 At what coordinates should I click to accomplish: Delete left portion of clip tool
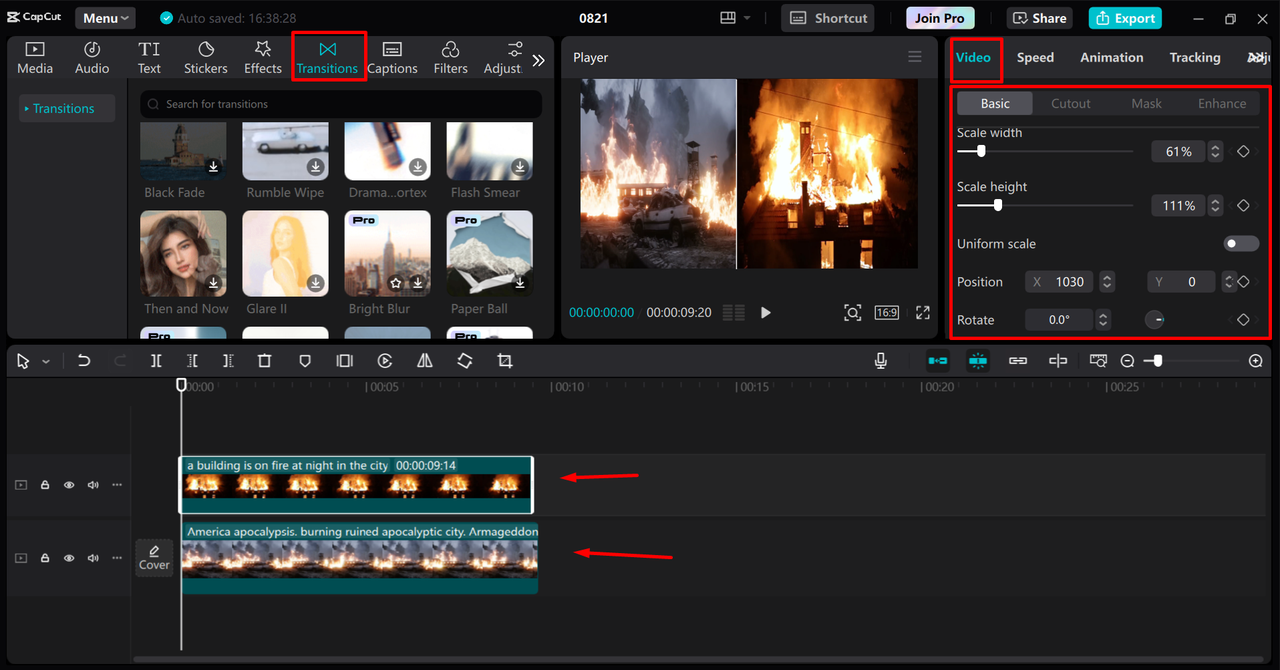[192, 361]
